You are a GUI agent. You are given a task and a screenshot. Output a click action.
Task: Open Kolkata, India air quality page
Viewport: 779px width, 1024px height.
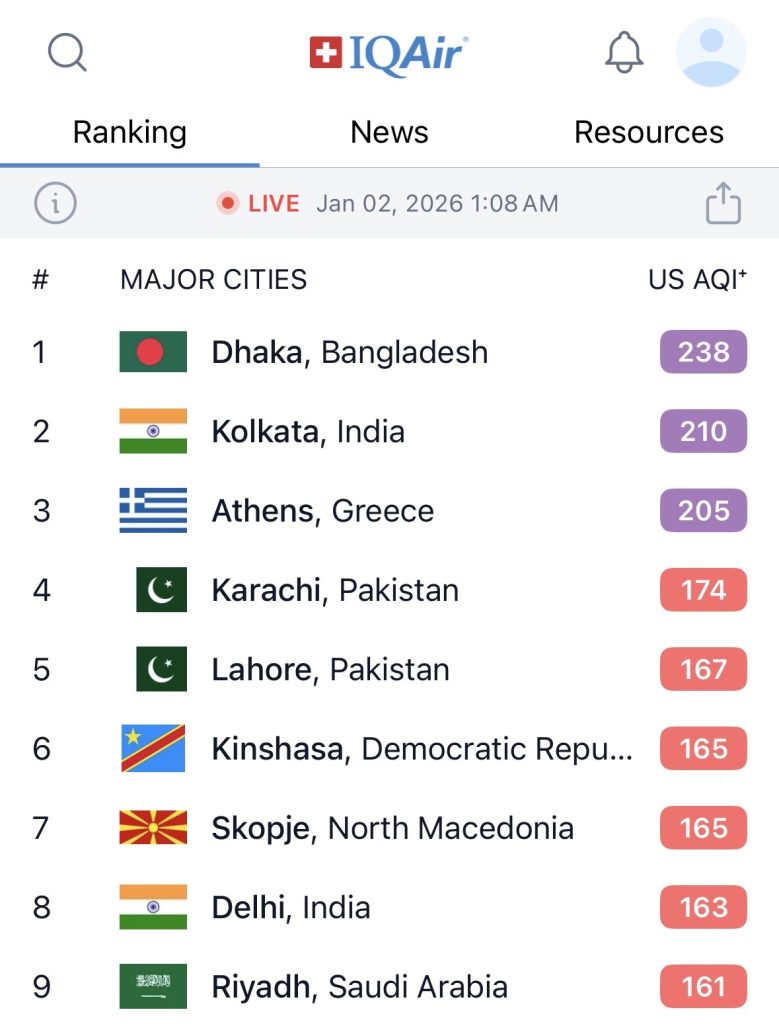pyautogui.click(x=308, y=432)
